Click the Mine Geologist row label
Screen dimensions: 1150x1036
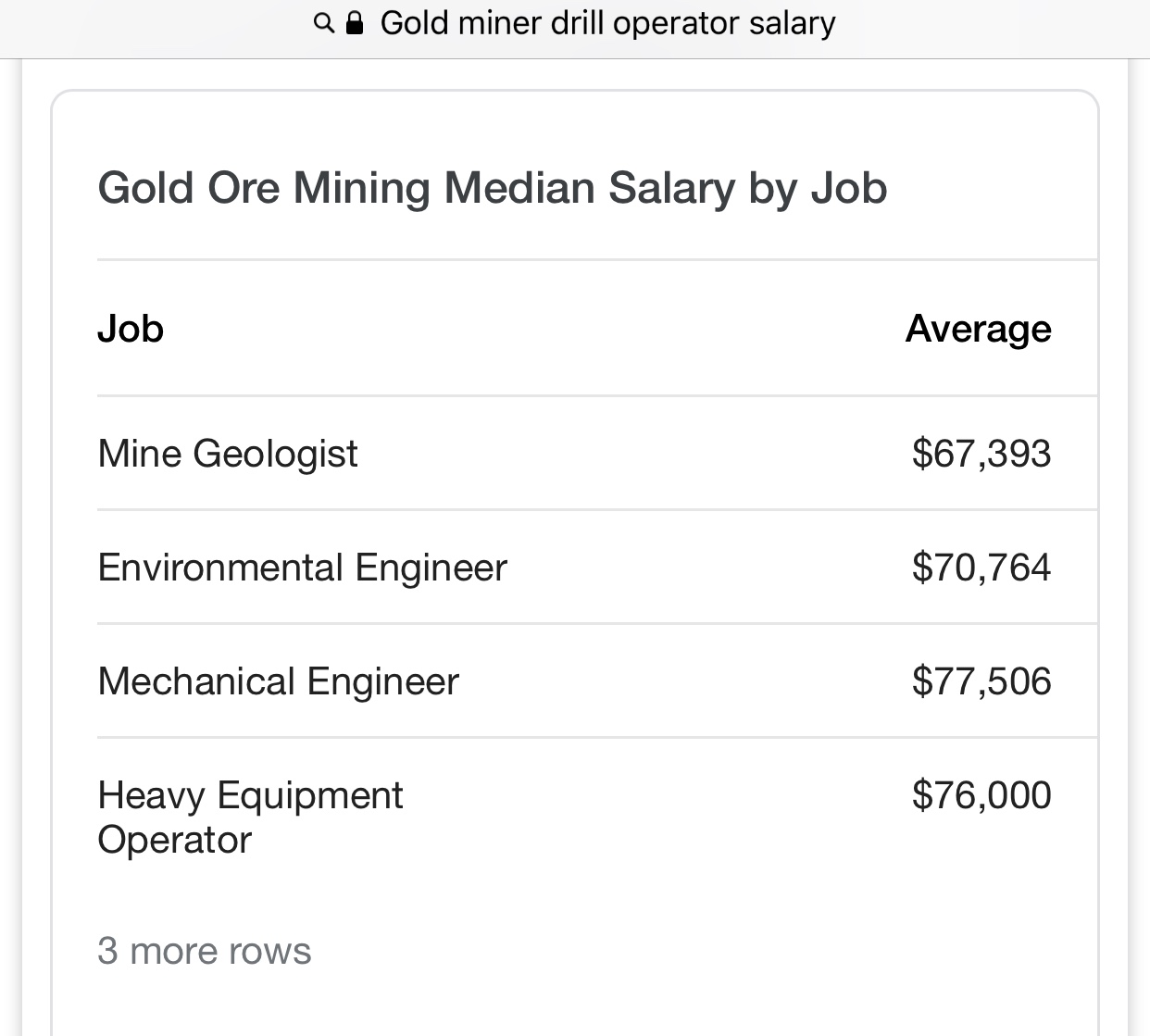[x=228, y=454]
